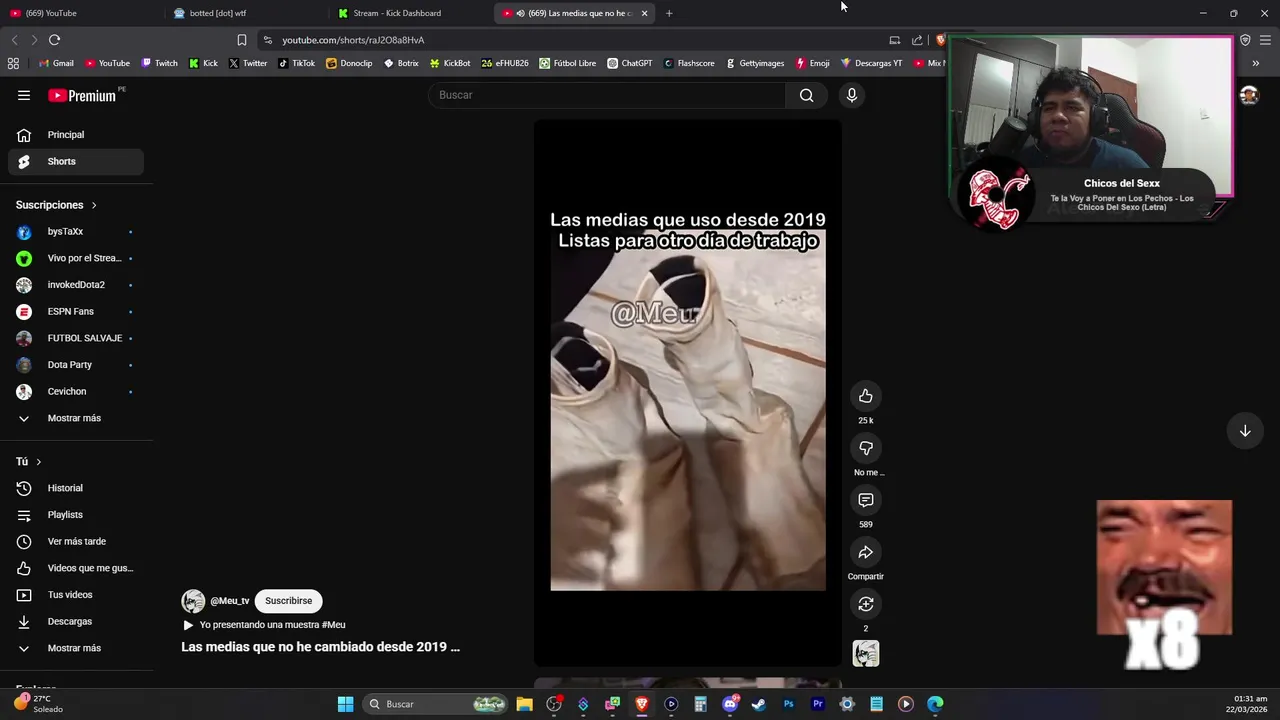The height and width of the screenshot is (720, 1280).
Task: Open invokedDota2 channel
Action: (x=76, y=285)
